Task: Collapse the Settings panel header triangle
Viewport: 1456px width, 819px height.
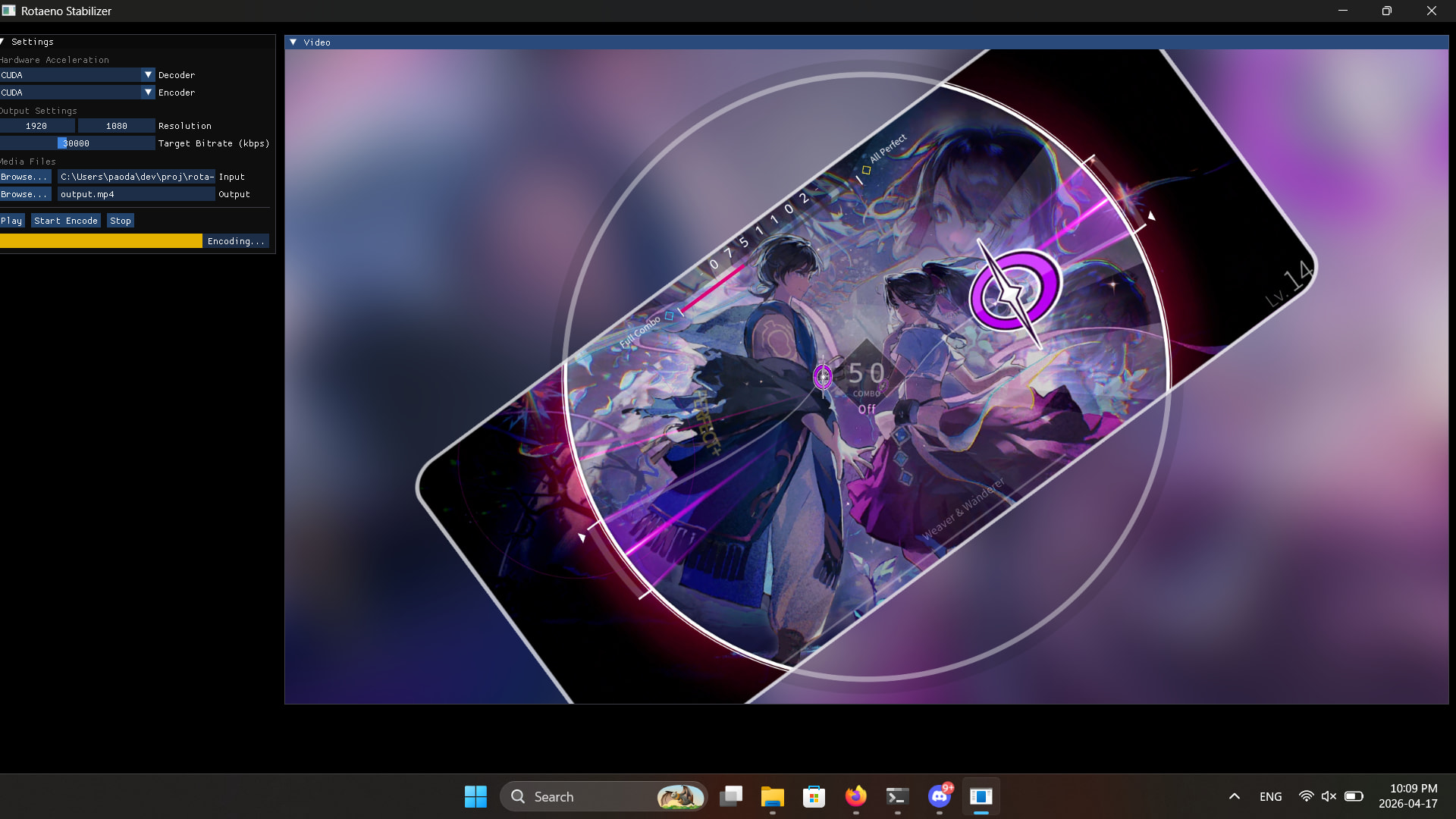Action: click(x=3, y=42)
